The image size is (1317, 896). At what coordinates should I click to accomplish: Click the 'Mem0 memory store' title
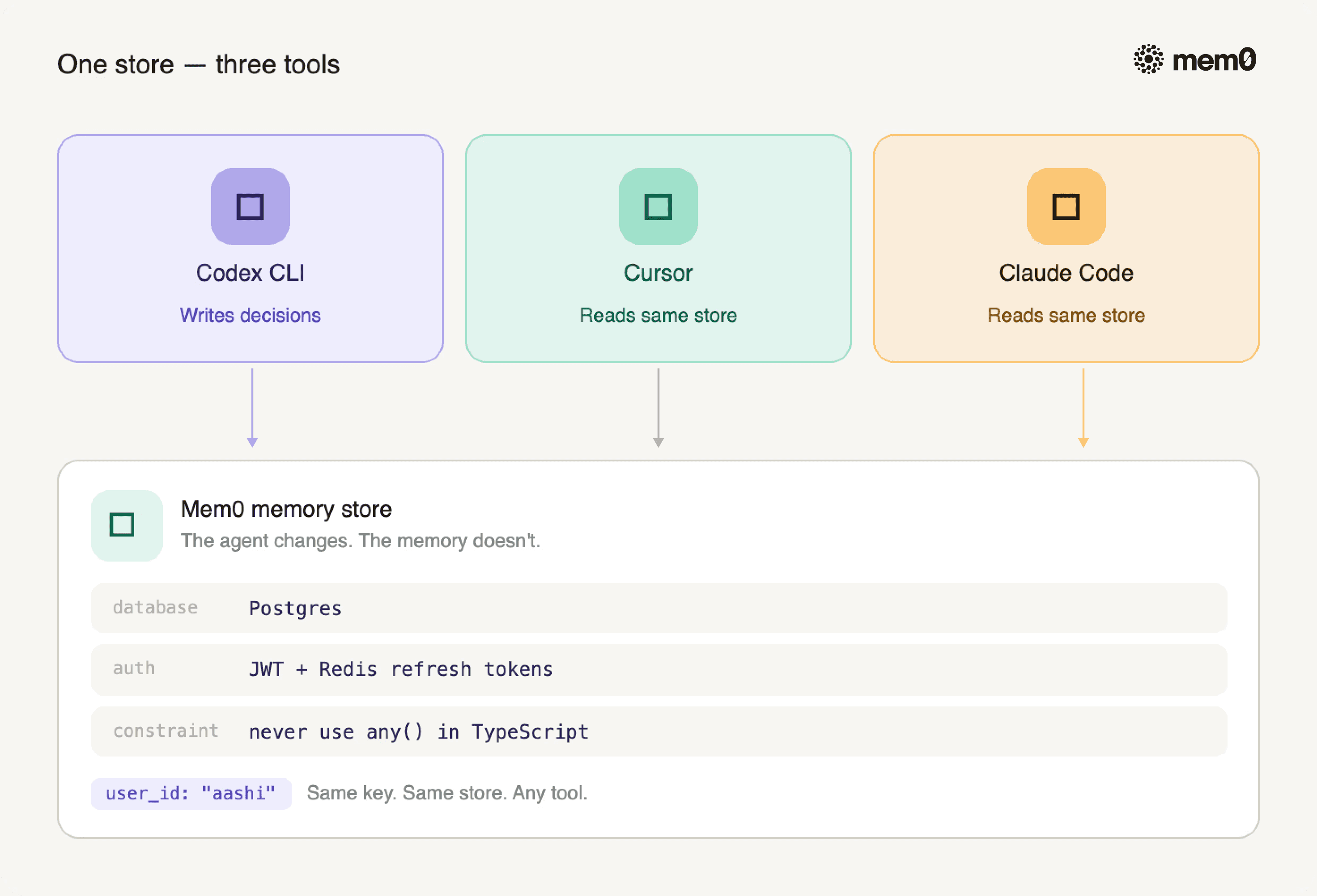[x=286, y=509]
